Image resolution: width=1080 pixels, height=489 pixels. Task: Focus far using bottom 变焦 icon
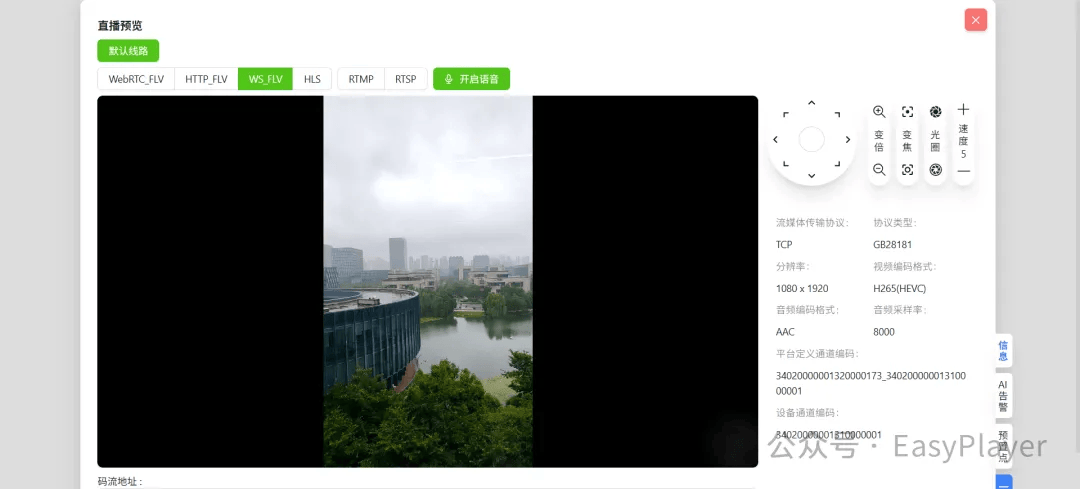tap(908, 169)
